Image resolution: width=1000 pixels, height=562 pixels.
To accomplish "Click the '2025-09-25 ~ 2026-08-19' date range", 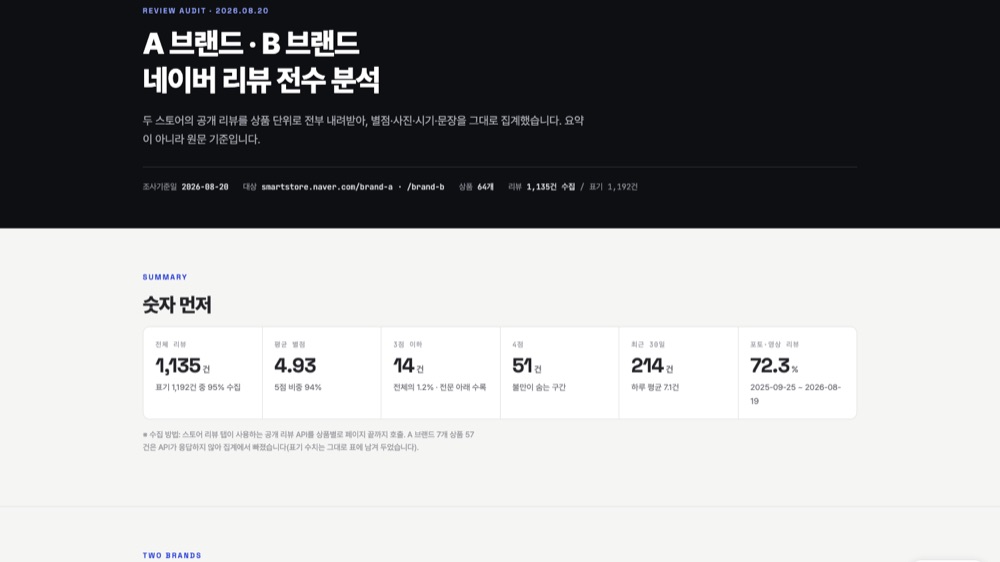I will (x=795, y=394).
